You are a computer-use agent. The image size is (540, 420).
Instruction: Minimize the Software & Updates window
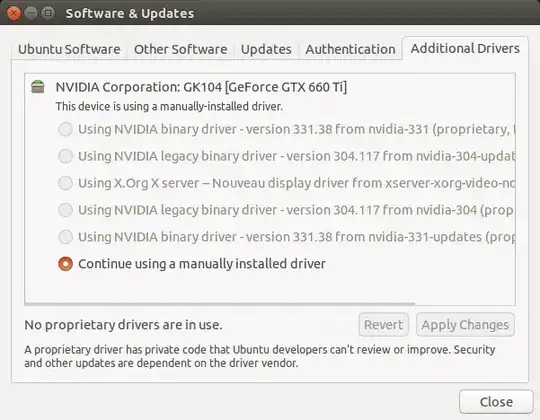[31, 13]
